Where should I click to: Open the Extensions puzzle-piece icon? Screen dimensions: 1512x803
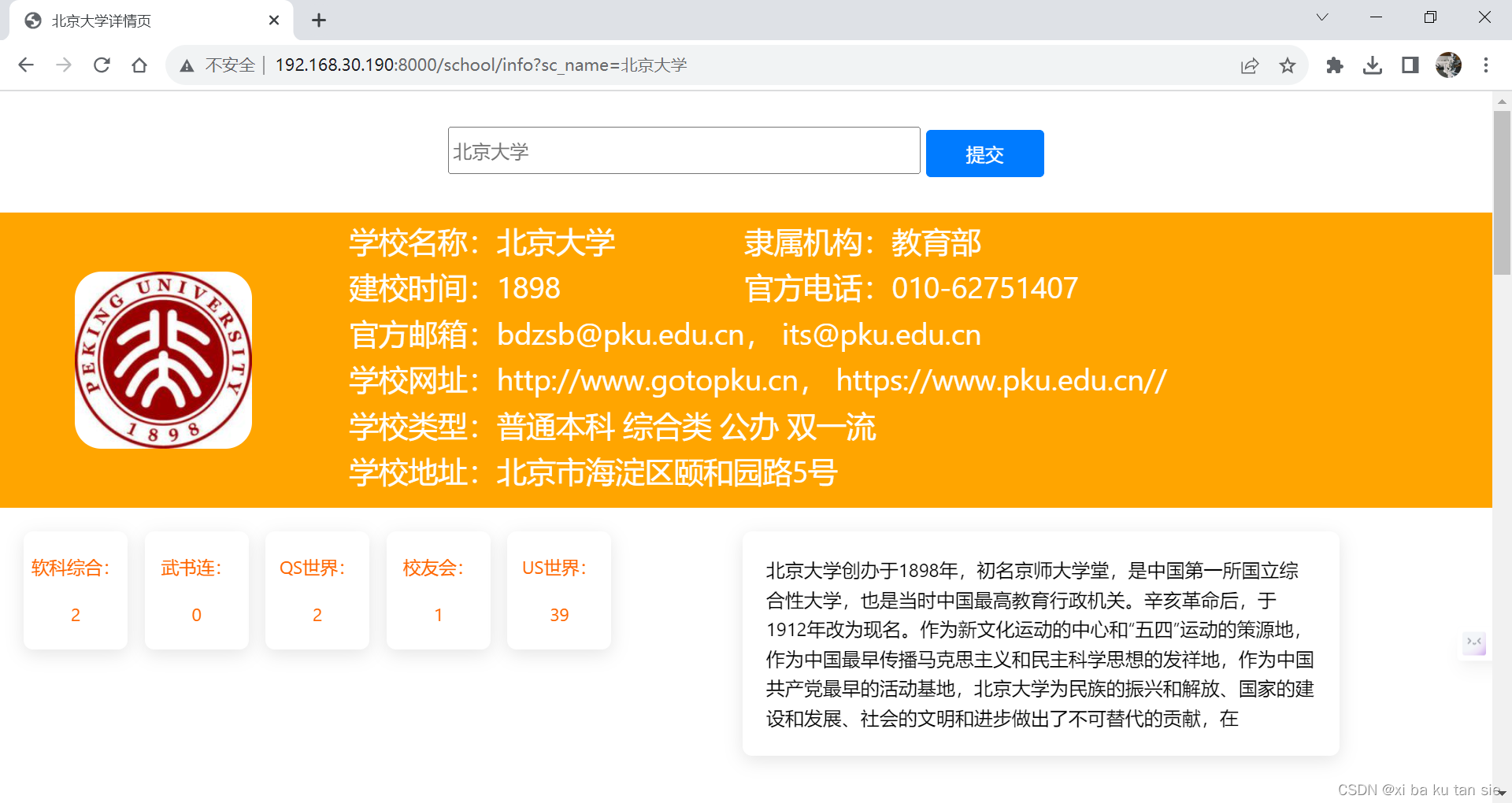1335,66
